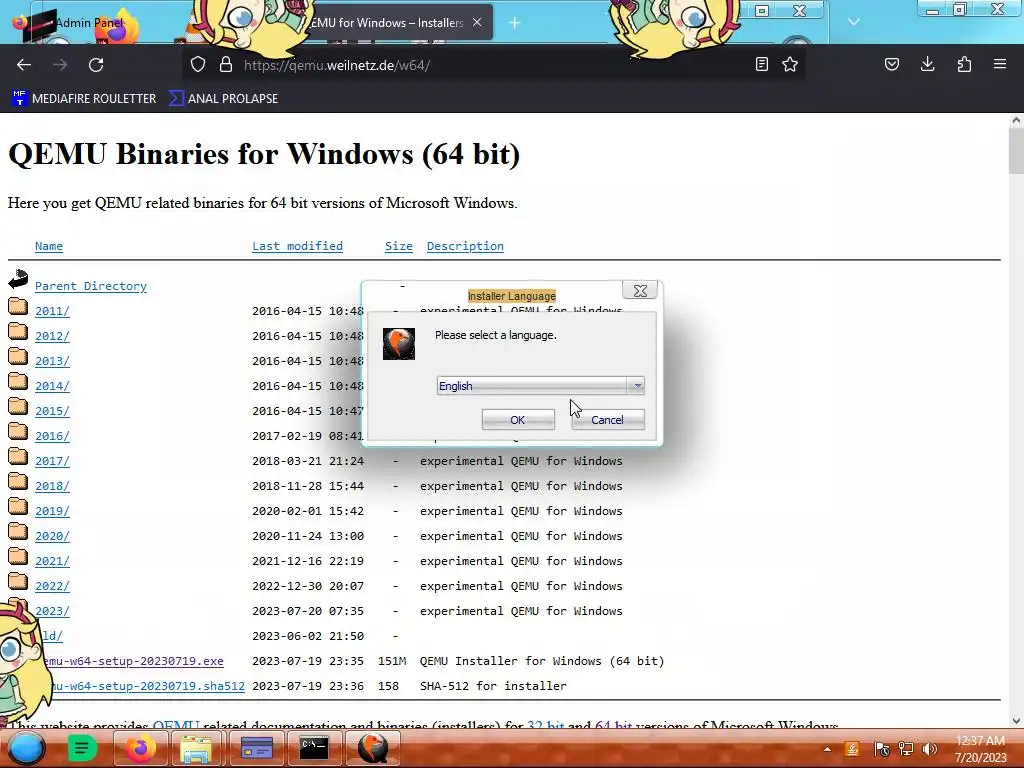
Task: Click folder icon beside 2014/
Action: [x=18, y=381]
